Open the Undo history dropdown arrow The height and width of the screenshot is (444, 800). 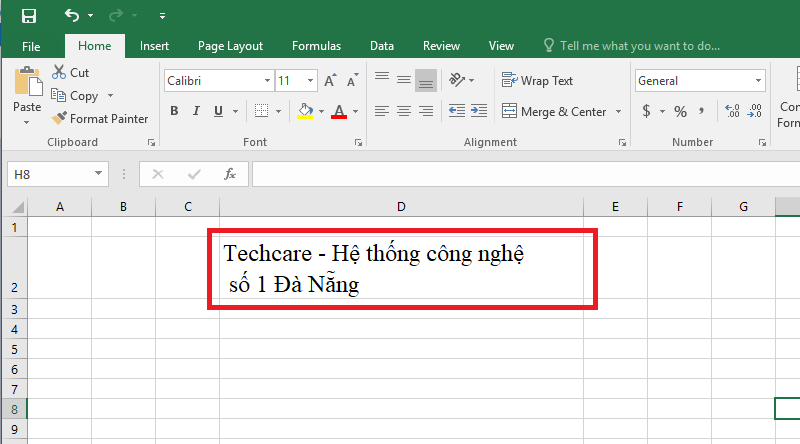pyautogui.click(x=90, y=16)
